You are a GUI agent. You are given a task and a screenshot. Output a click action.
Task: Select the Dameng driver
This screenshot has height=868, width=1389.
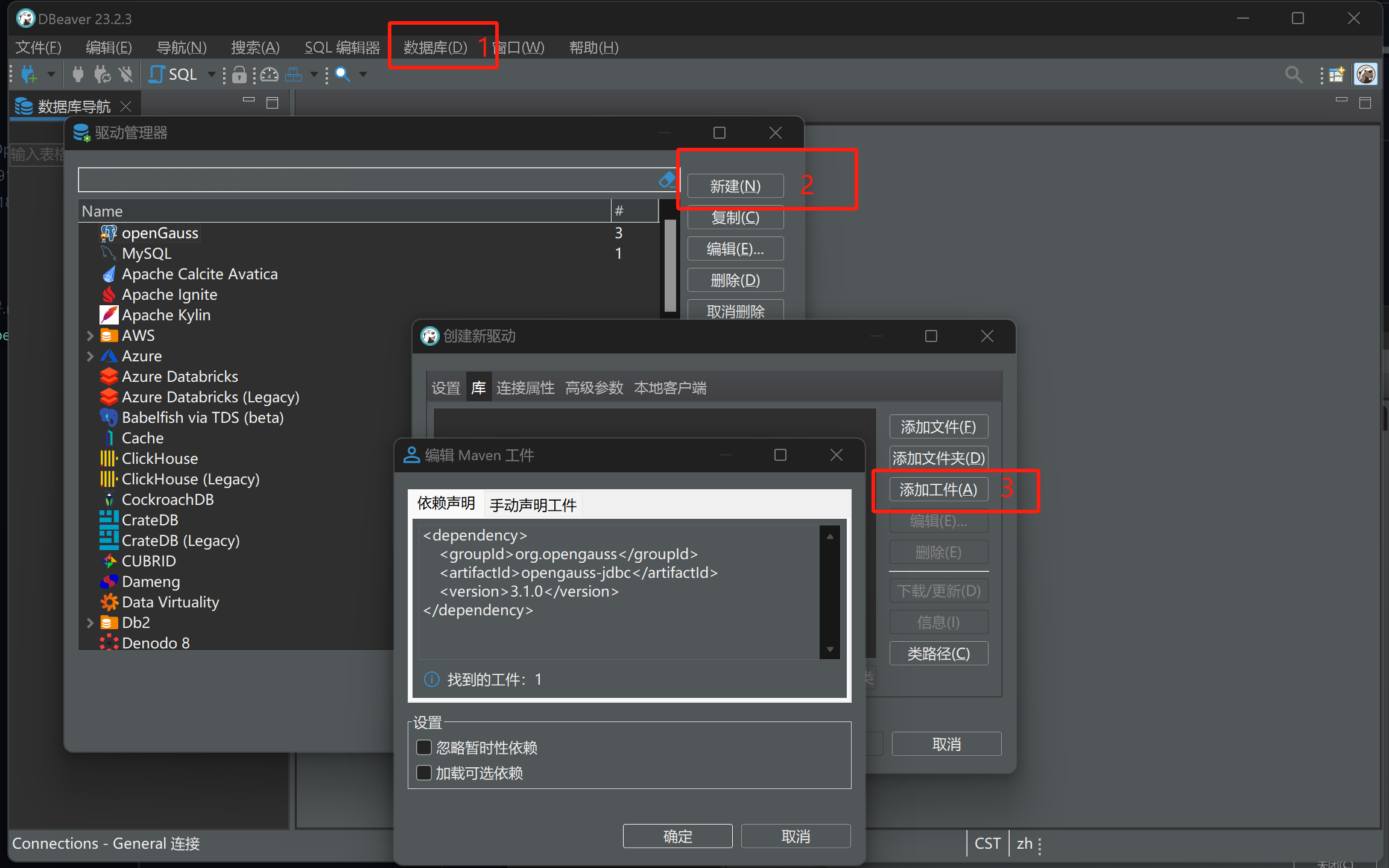[151, 581]
